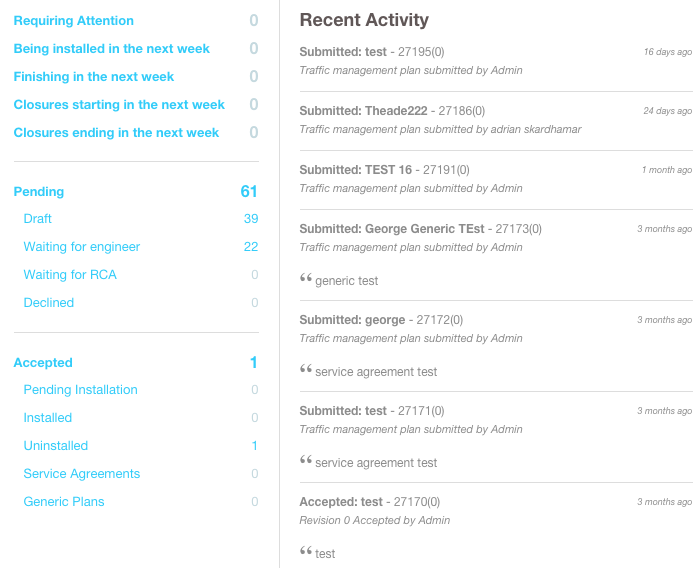Viewport: 699px width, 568px height.
Task: Open the Accepted: test activity entry
Action: point(341,502)
